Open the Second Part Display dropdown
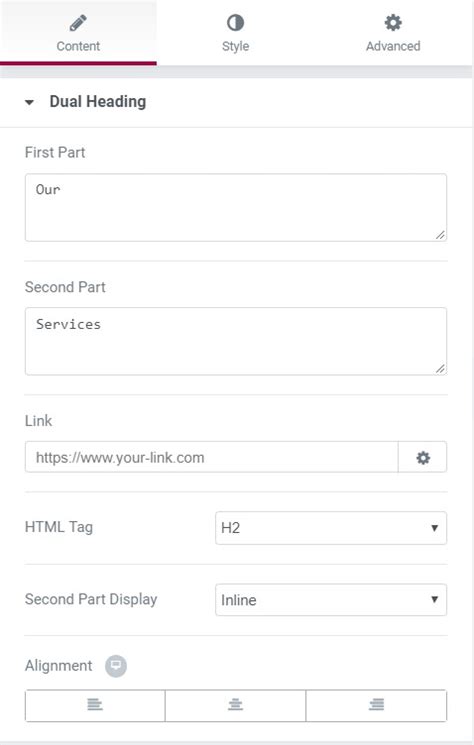Viewport: 474px width, 745px height. coord(331,600)
